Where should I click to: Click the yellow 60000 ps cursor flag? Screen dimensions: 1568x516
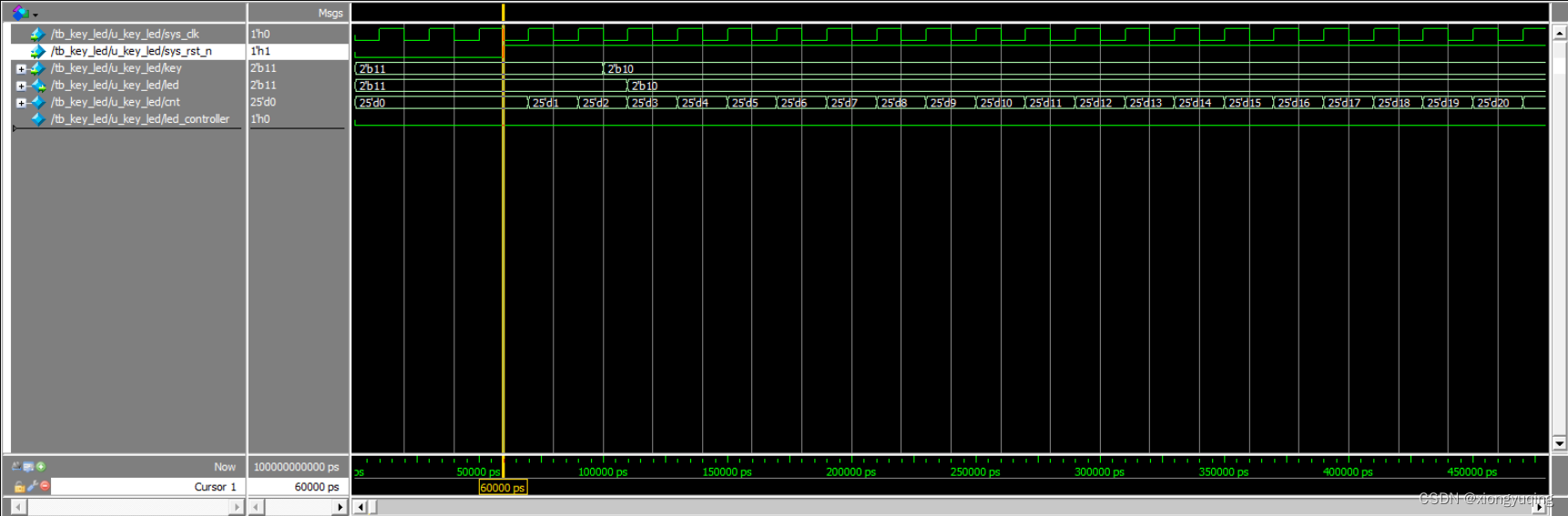click(503, 488)
